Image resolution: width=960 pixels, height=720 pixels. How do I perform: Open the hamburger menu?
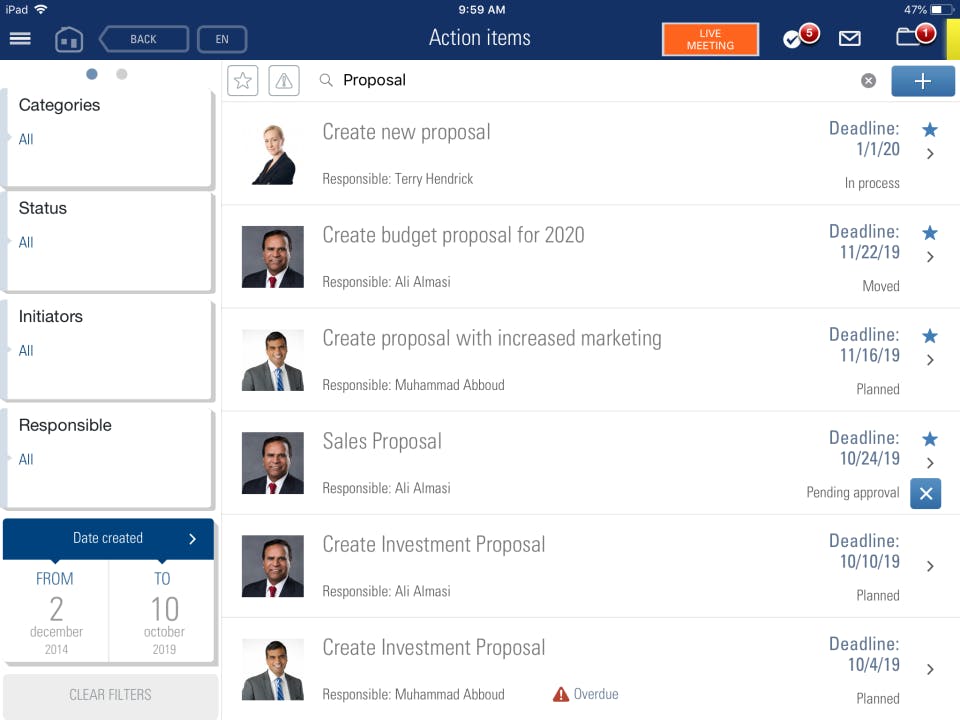(20, 39)
